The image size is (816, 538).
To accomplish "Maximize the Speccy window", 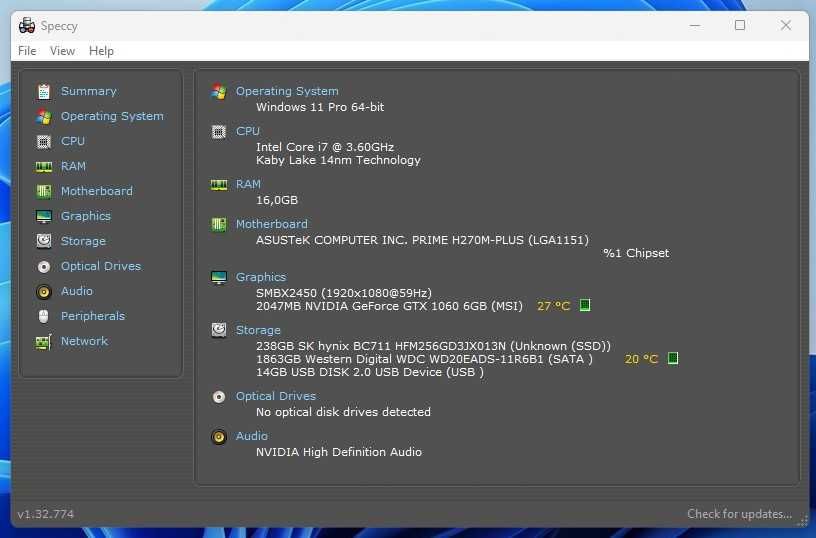I will [740, 25].
